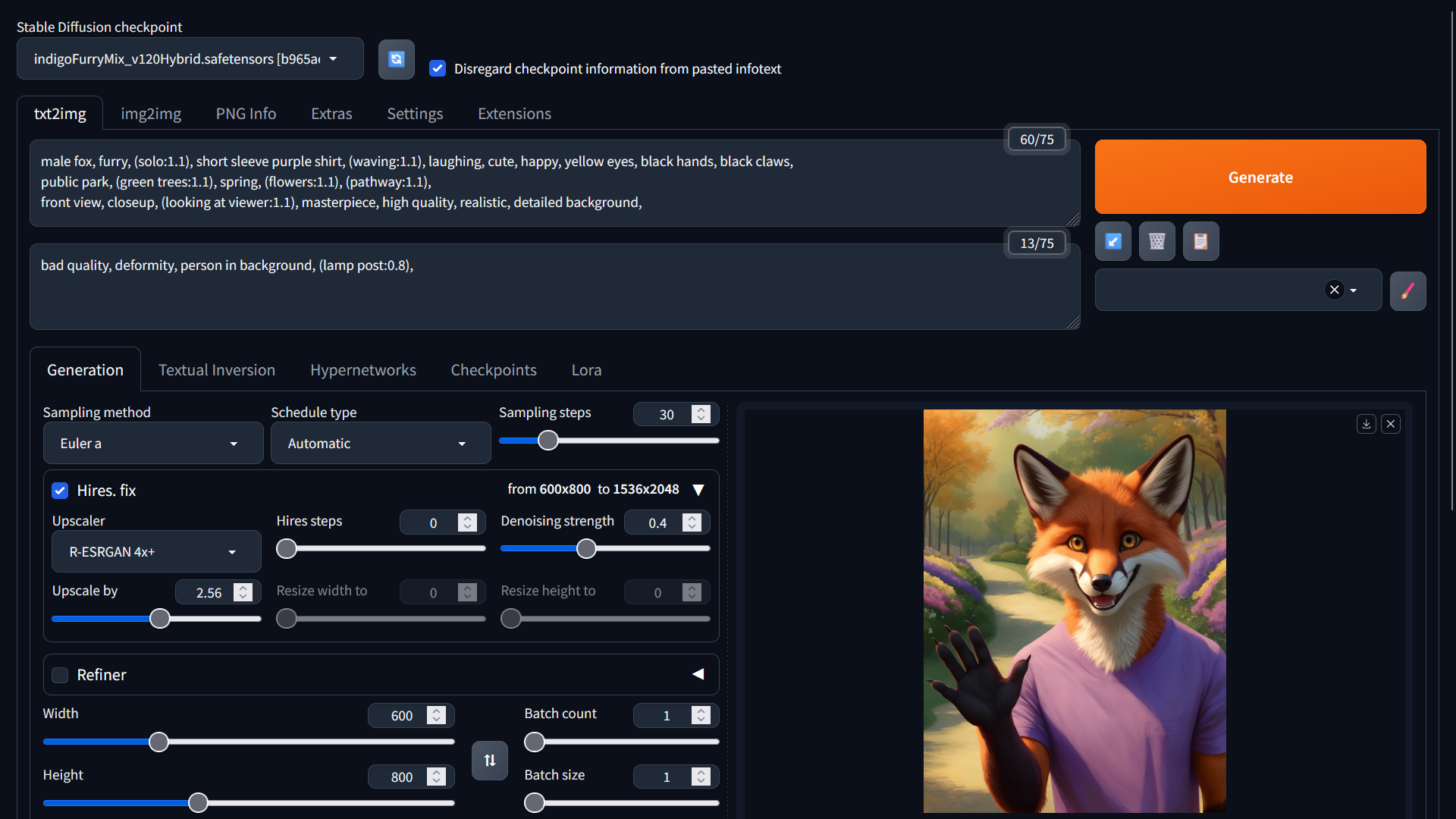1456x819 pixels.
Task: Clear the styles selection with X icon
Action: coord(1334,290)
